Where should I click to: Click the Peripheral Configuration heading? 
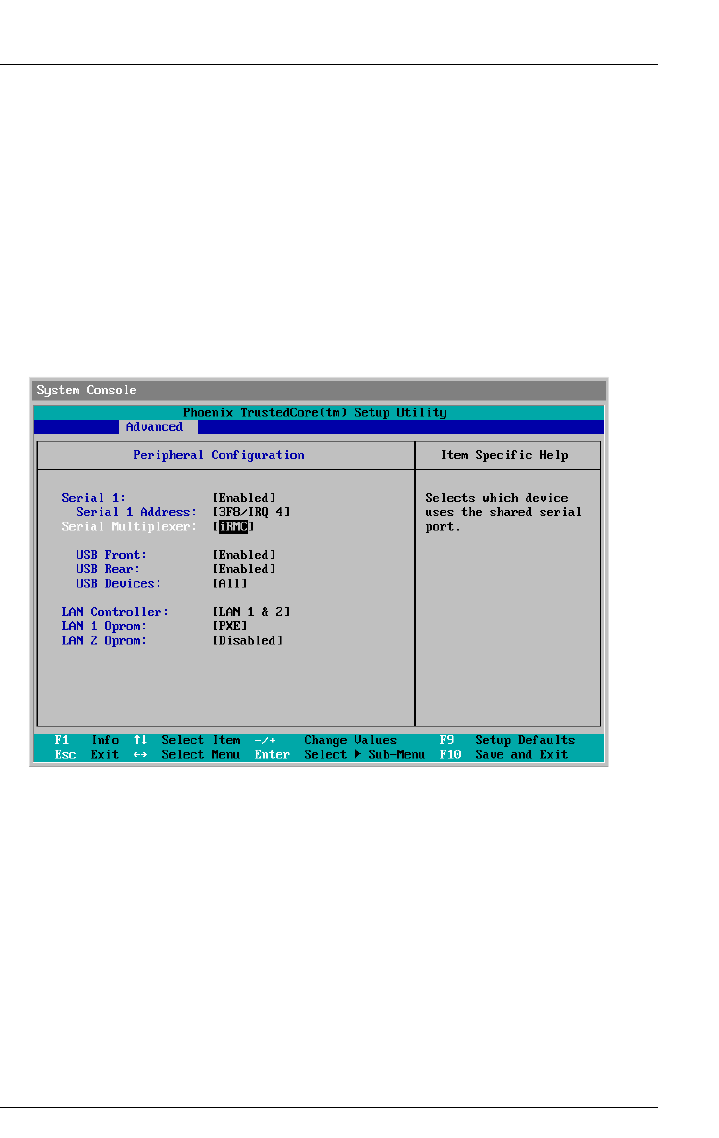click(219, 455)
